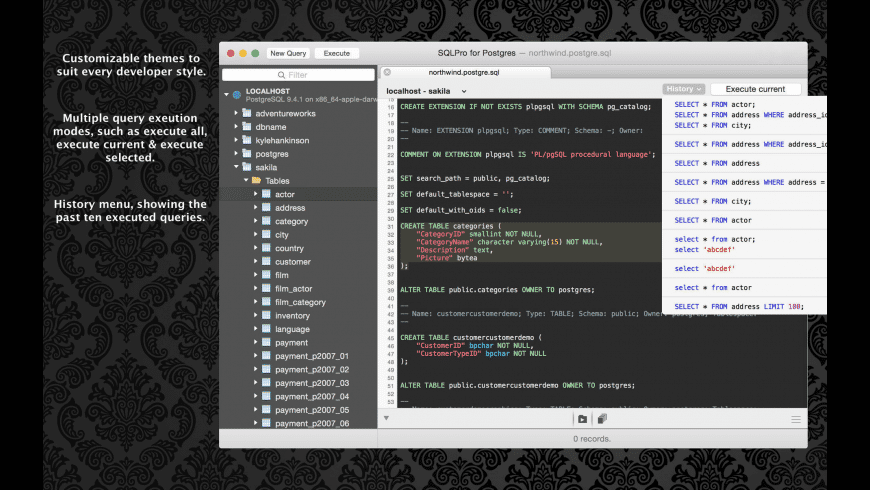The image size is (870, 490).
Task: Collapse the LOCALHOST server node
Action: [x=226, y=95]
